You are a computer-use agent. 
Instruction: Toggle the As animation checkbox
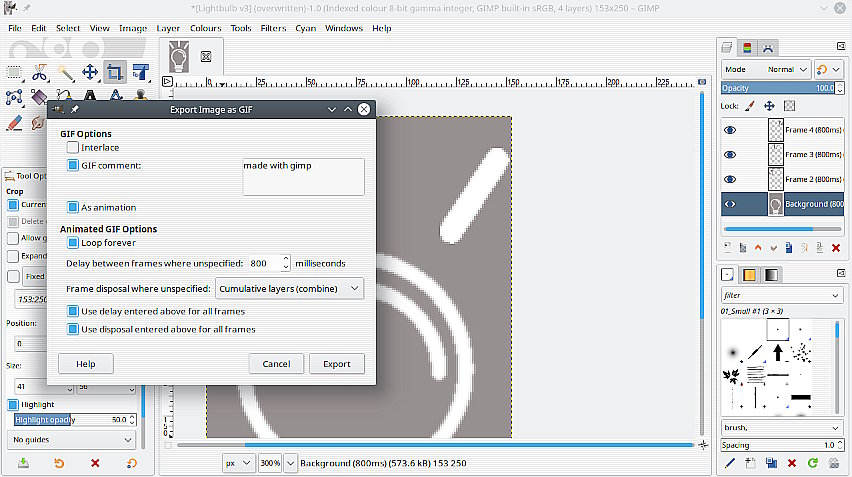point(73,207)
